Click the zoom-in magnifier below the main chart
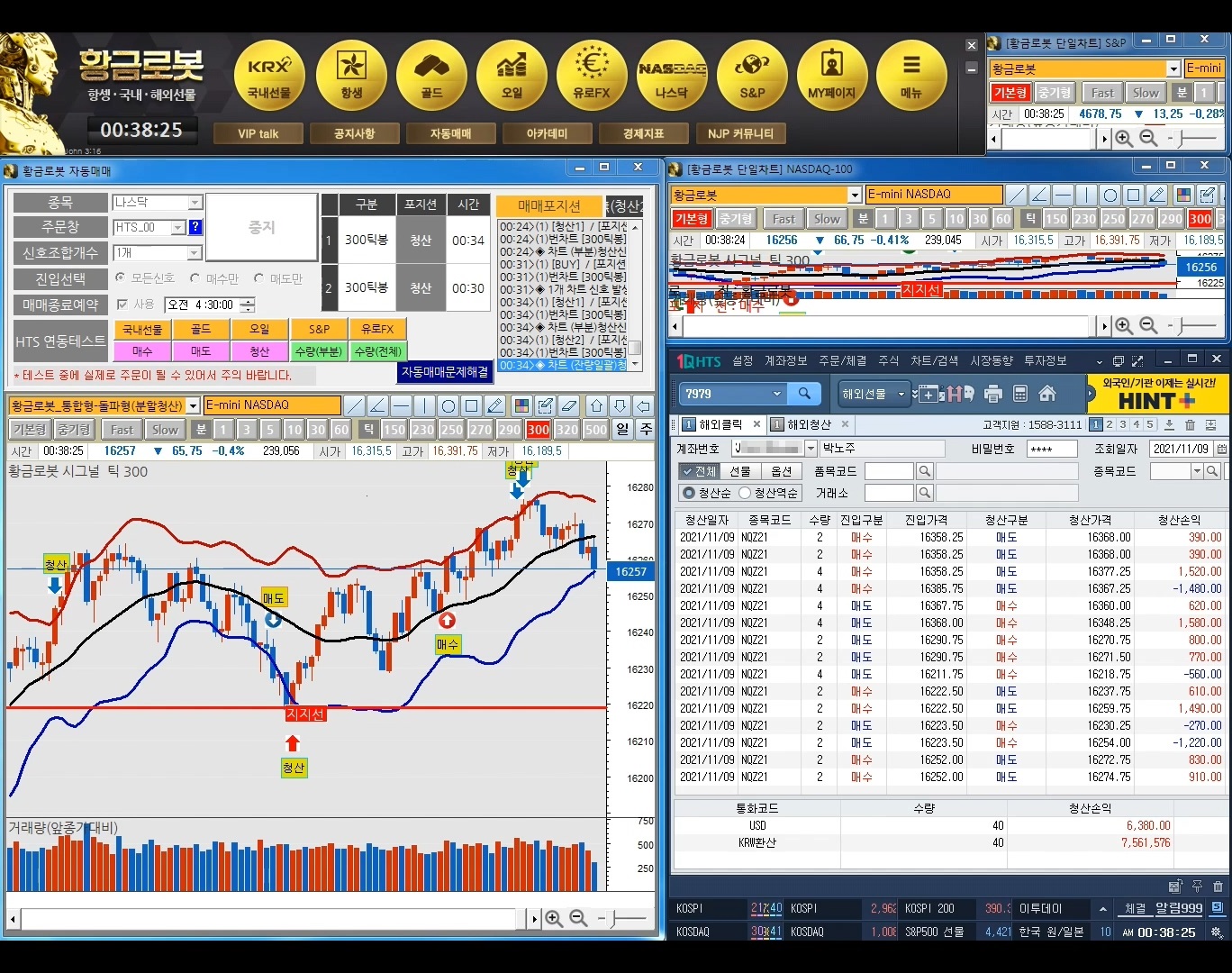The image size is (1232, 973). 554,918
